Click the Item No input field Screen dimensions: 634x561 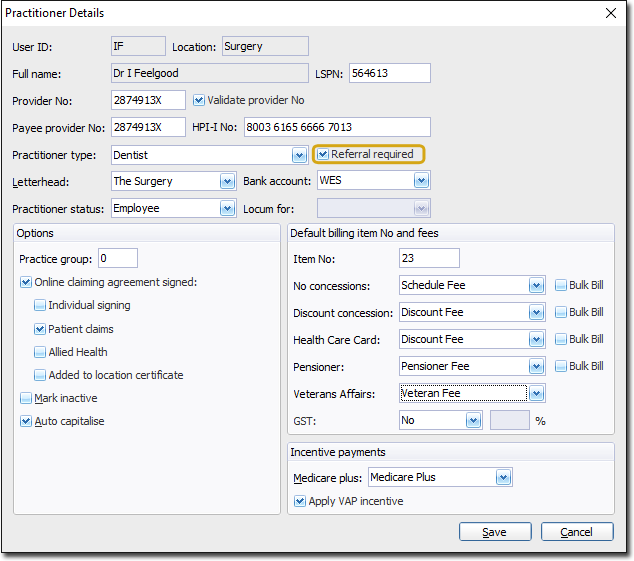point(429,258)
